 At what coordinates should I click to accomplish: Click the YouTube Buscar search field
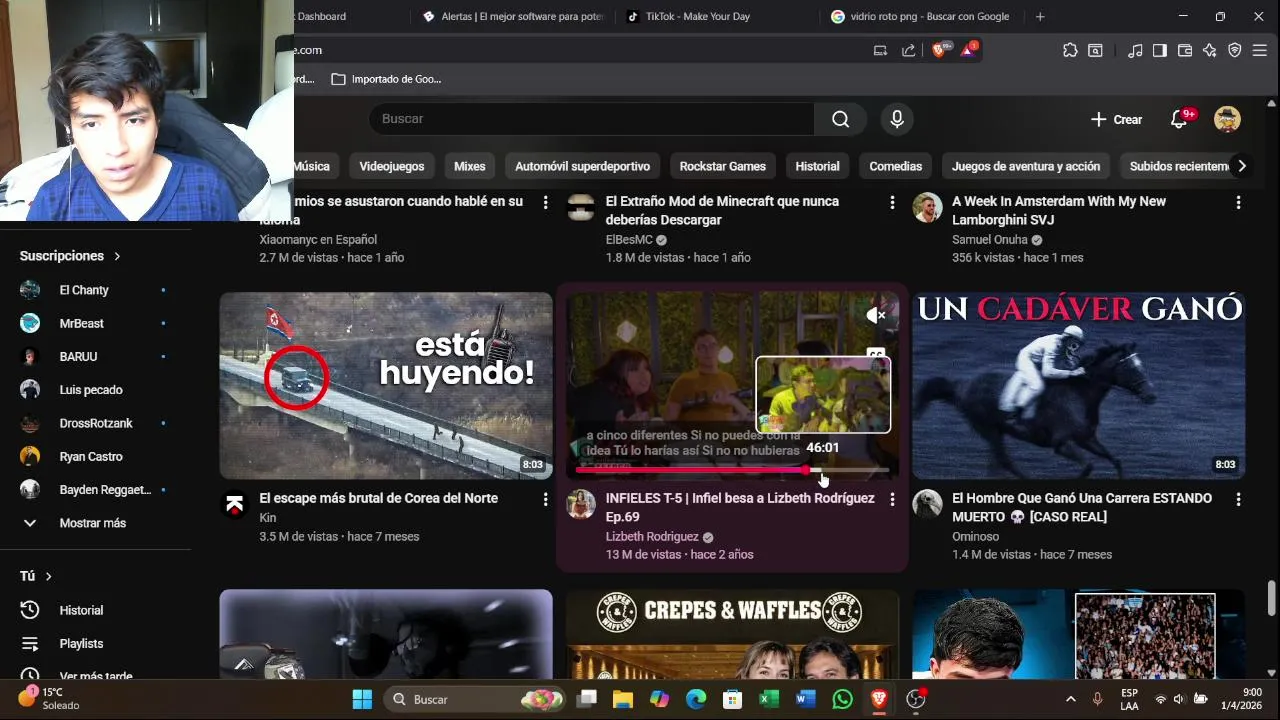[x=592, y=119]
